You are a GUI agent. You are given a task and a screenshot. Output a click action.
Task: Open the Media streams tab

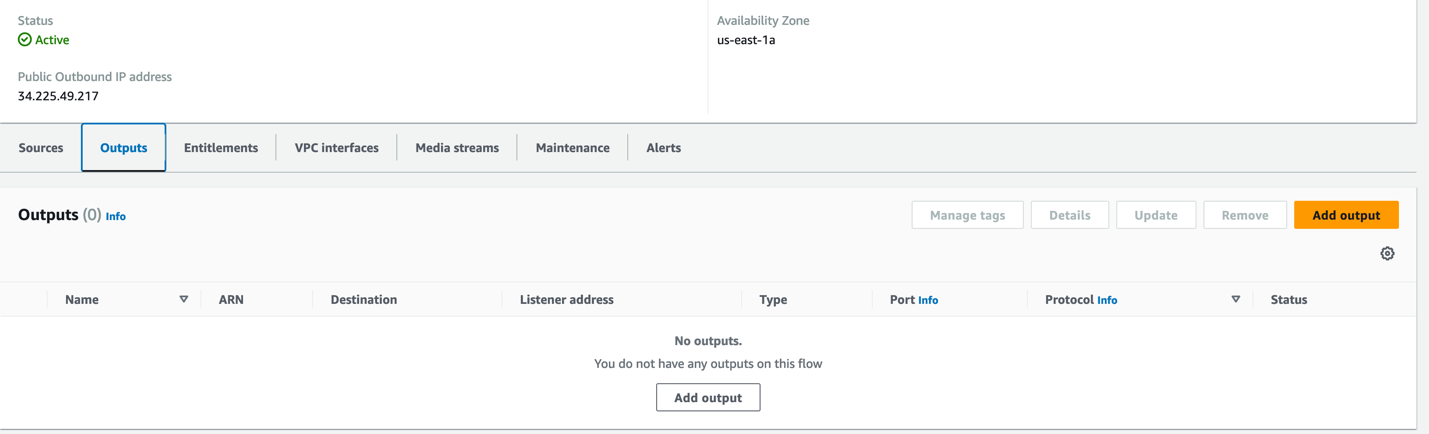[x=457, y=148]
